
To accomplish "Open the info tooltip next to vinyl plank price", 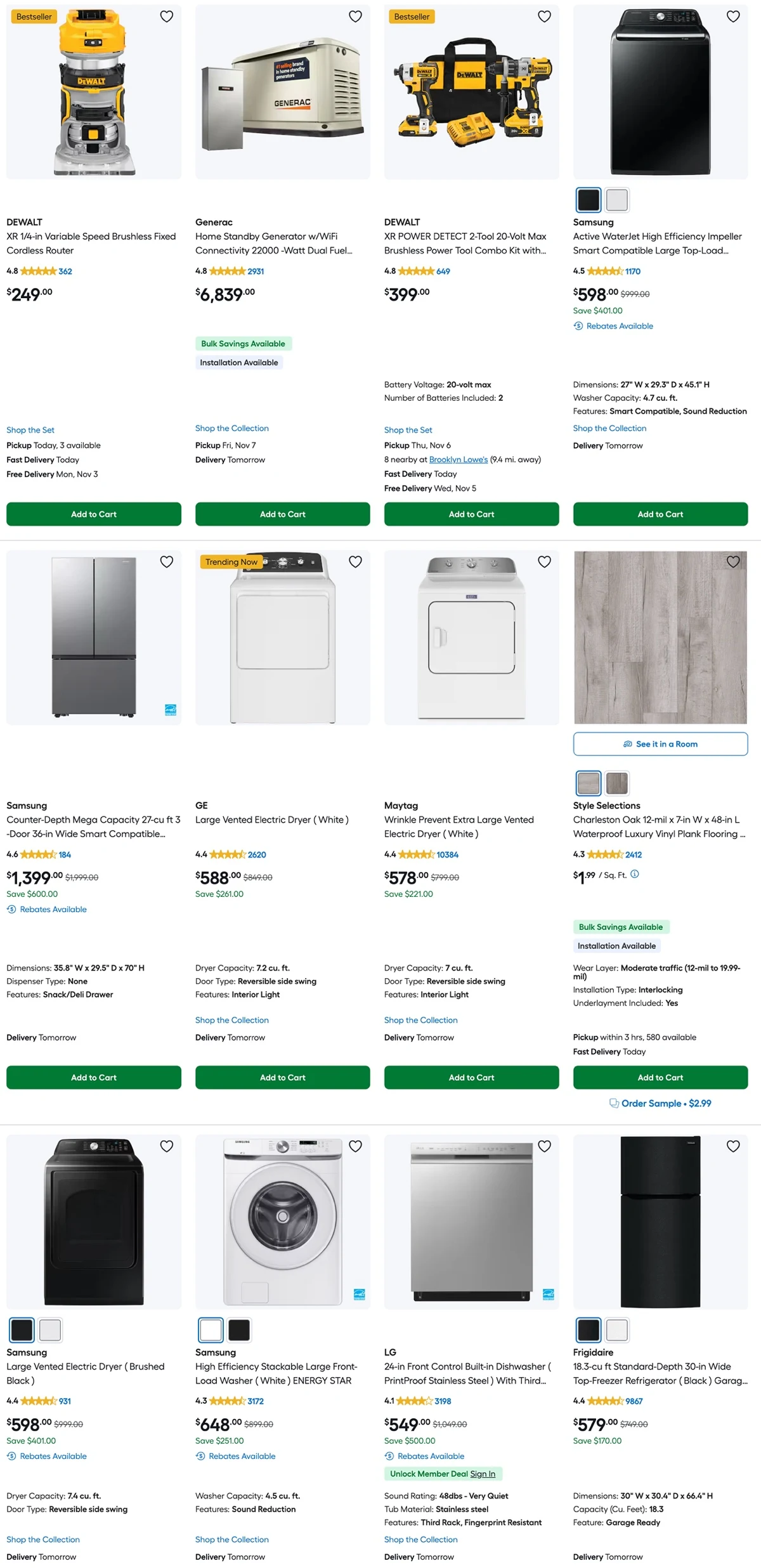I will (x=635, y=874).
